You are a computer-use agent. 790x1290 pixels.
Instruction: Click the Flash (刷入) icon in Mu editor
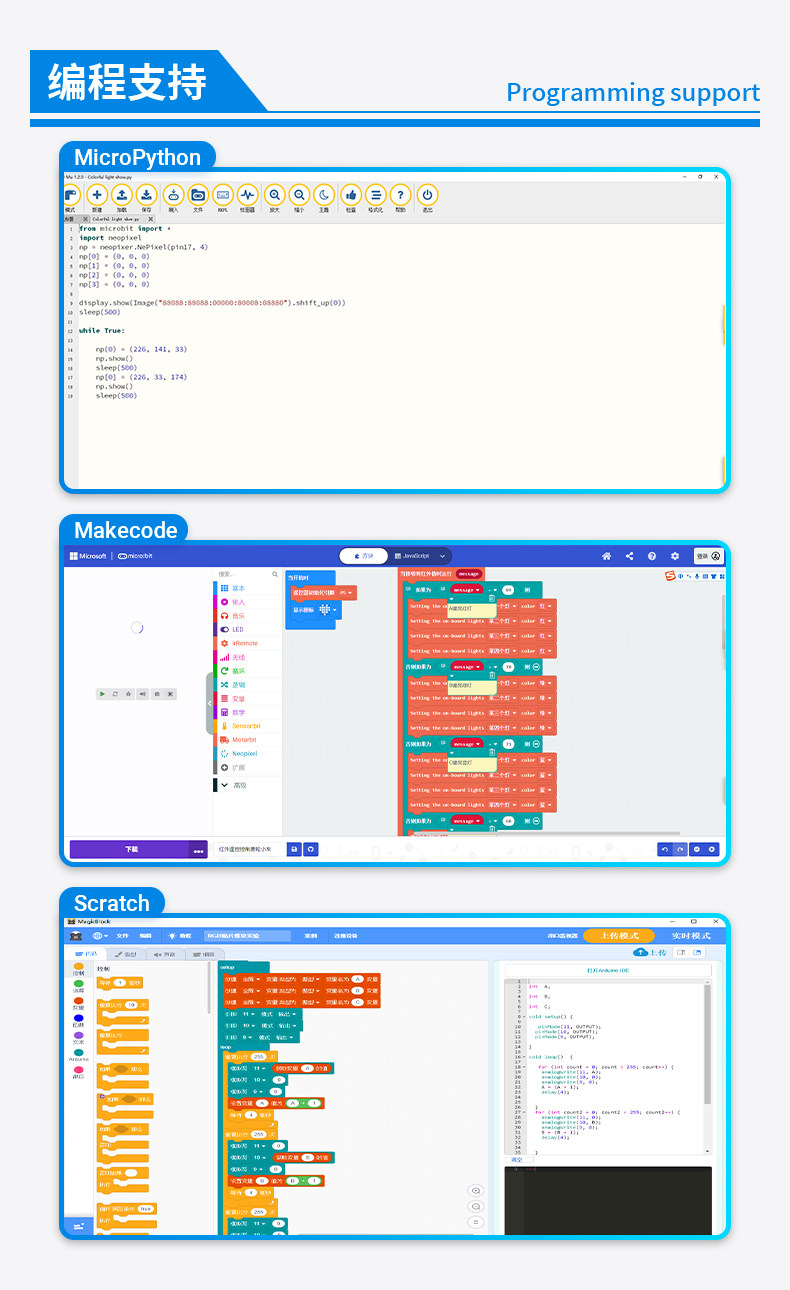point(173,197)
